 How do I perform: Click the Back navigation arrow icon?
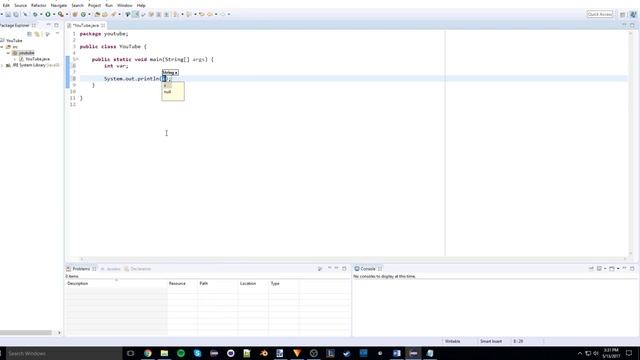(210, 14)
